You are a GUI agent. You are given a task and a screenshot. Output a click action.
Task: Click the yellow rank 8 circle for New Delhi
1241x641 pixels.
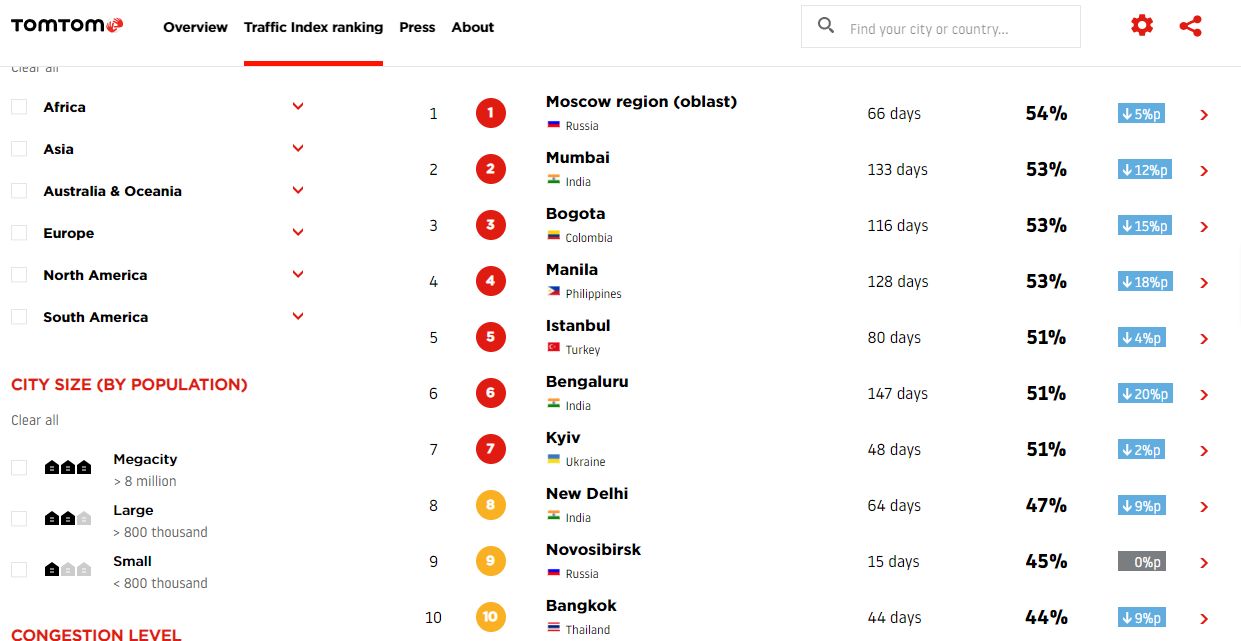(490, 505)
